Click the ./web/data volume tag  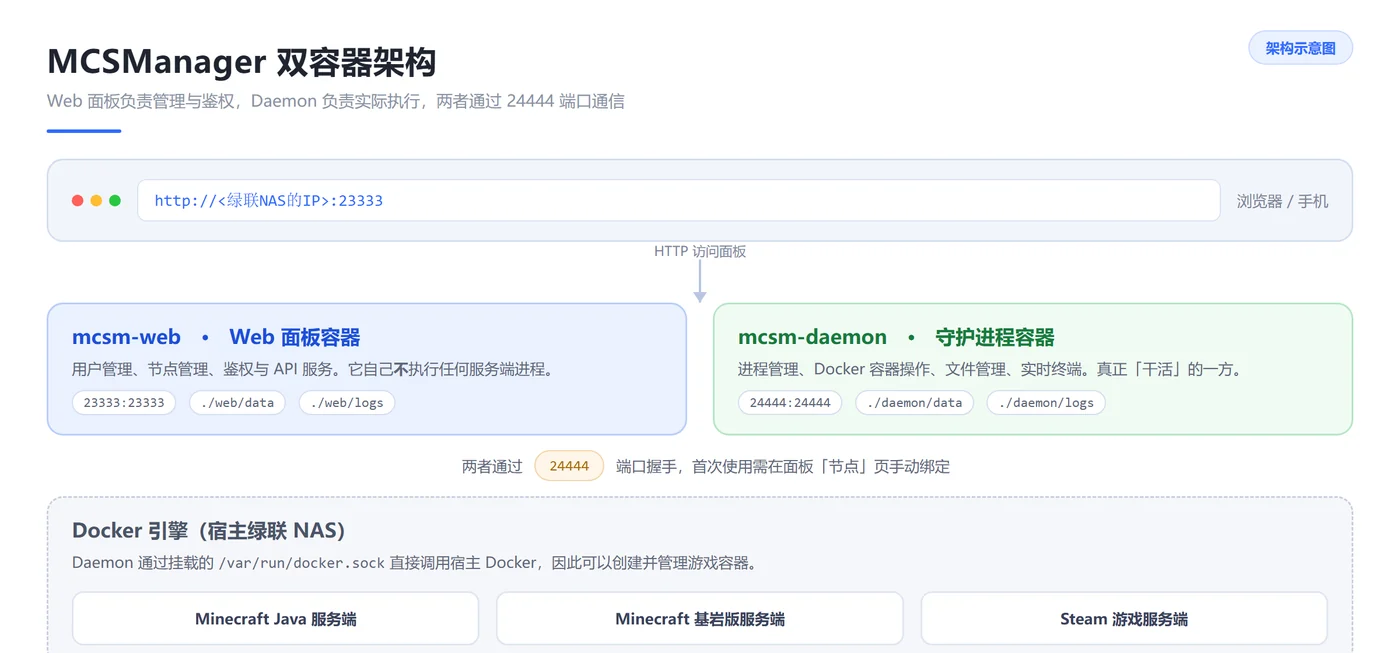tap(237, 402)
